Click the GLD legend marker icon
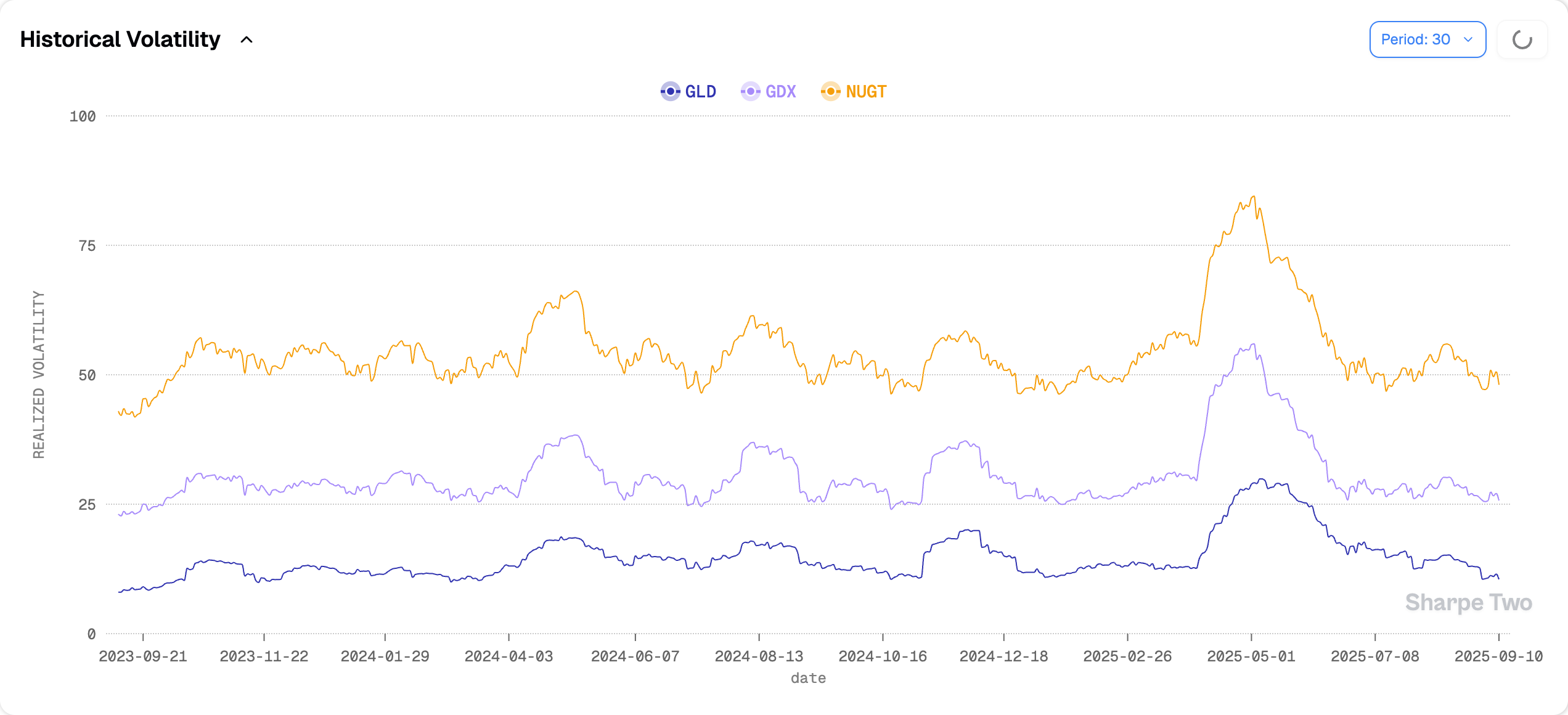The height and width of the screenshot is (715, 1568). click(x=670, y=91)
